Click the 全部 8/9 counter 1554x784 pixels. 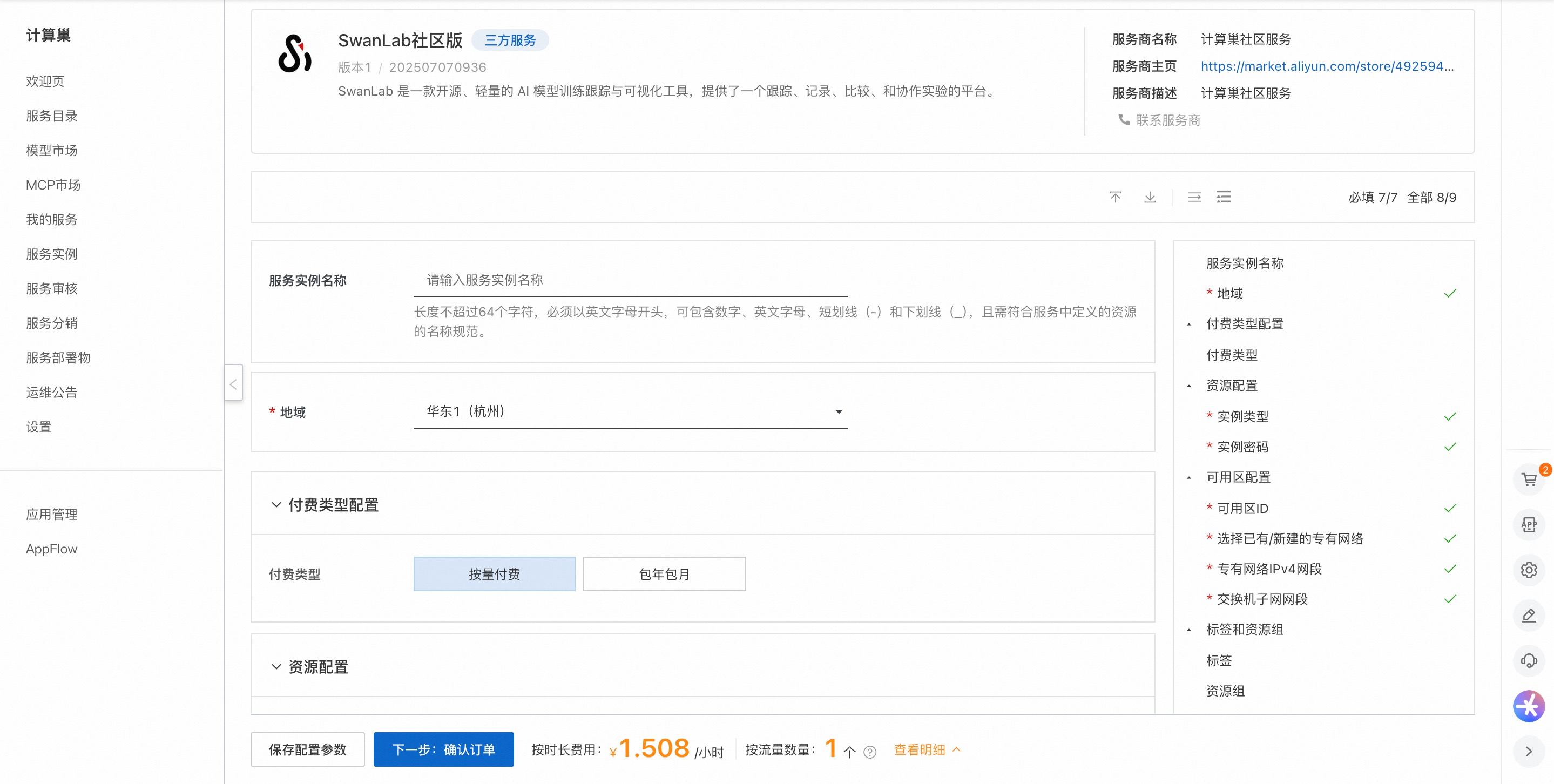pyautogui.click(x=1431, y=197)
